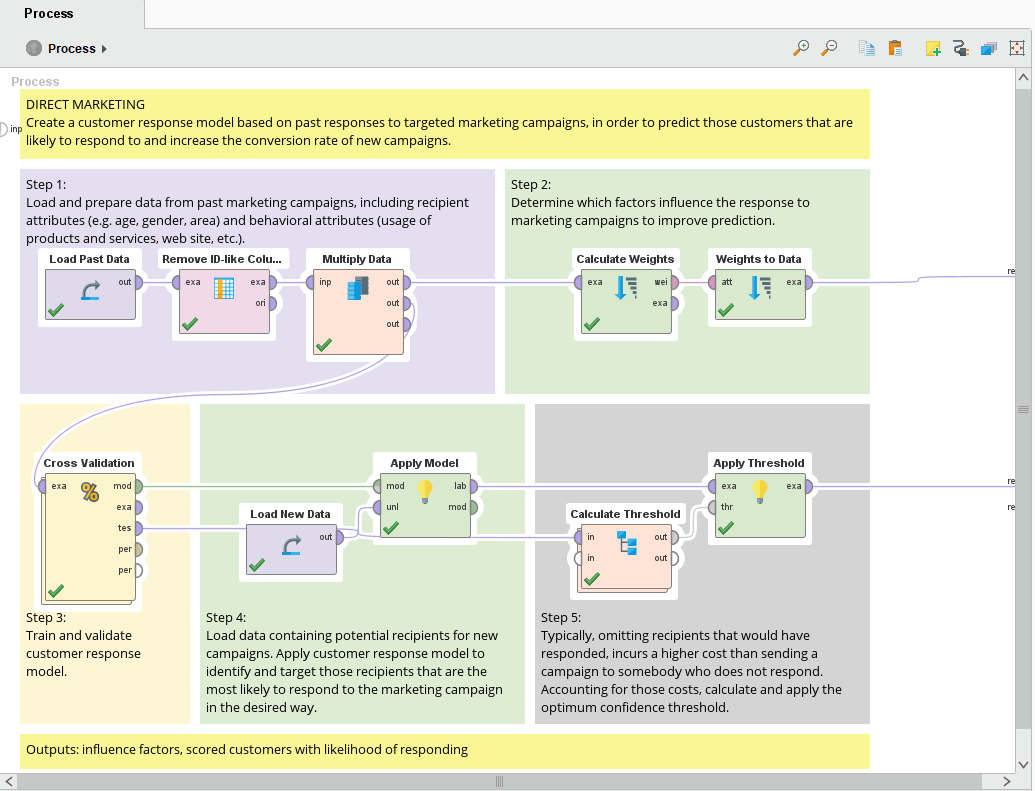
Task: Select the Cross Validation operator
Action: [89, 535]
